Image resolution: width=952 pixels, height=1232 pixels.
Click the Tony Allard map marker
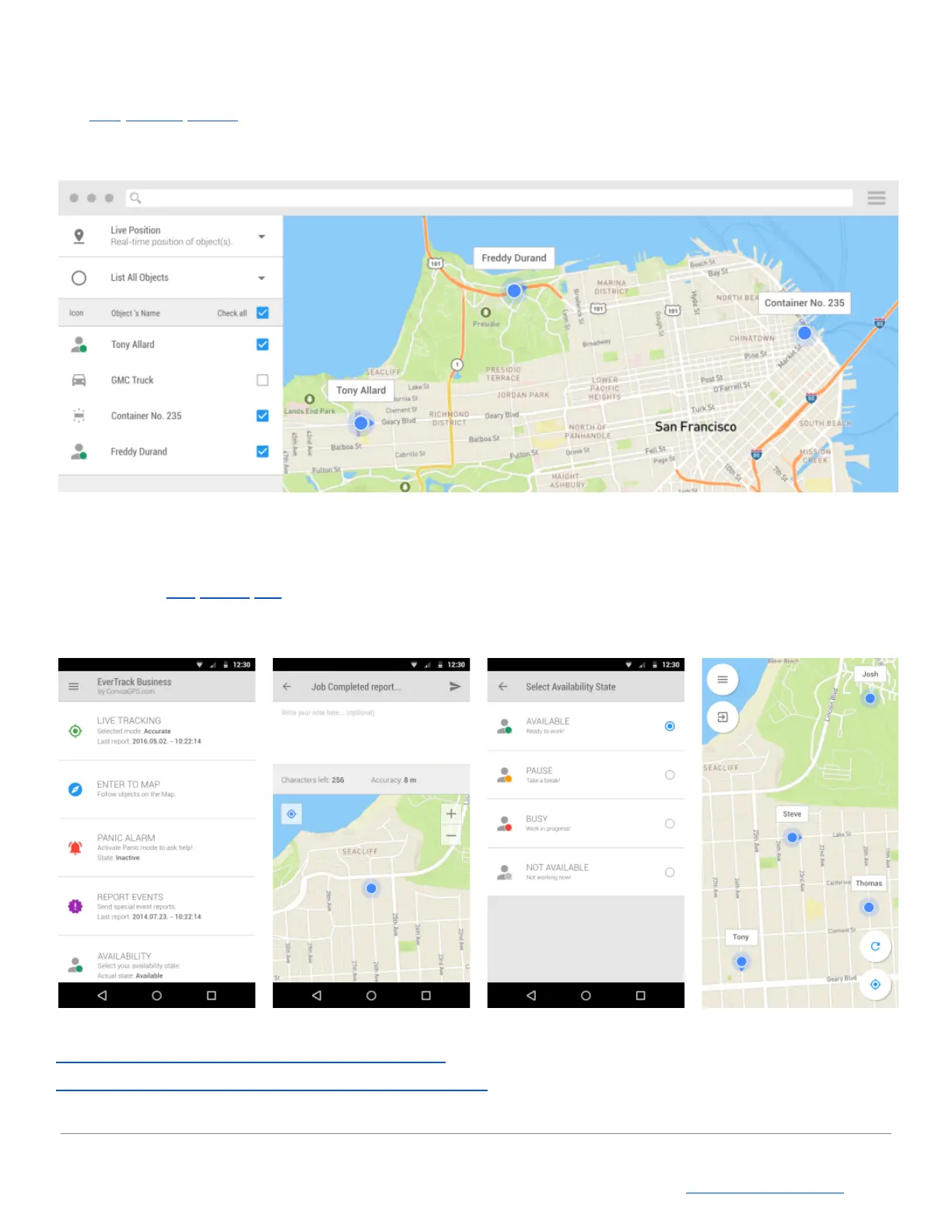point(361,423)
